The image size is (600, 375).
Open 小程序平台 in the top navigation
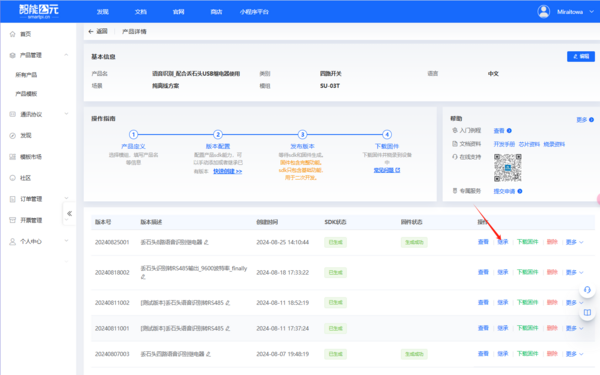click(254, 12)
